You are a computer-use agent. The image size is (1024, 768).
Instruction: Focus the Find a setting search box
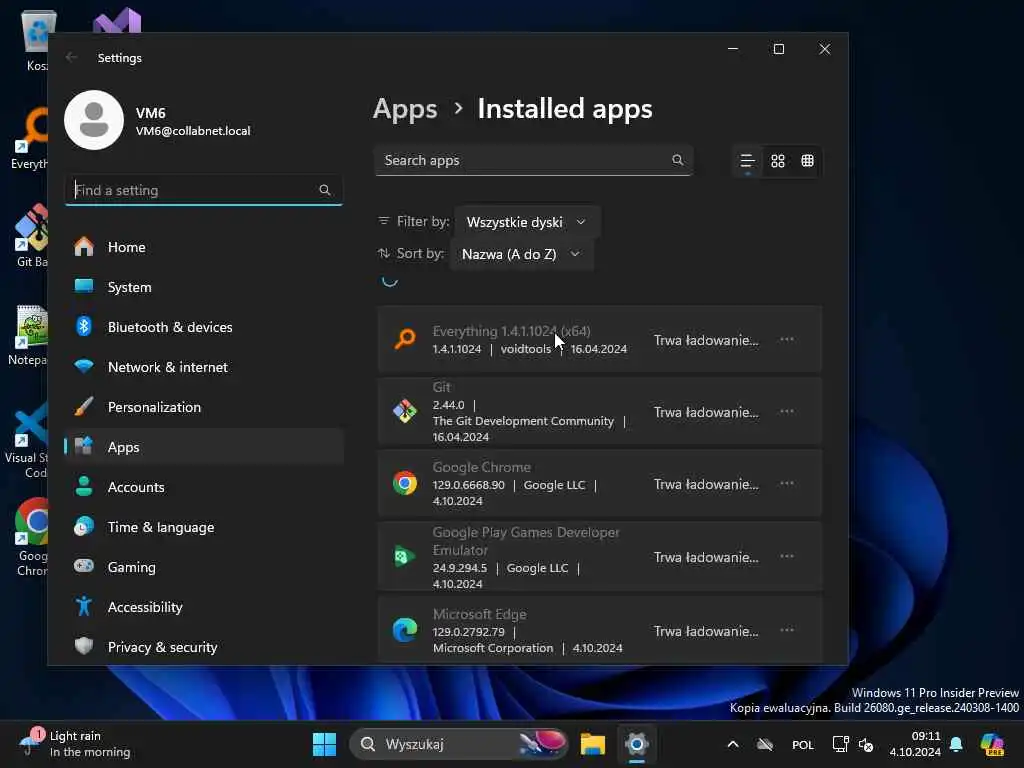pyautogui.click(x=204, y=190)
